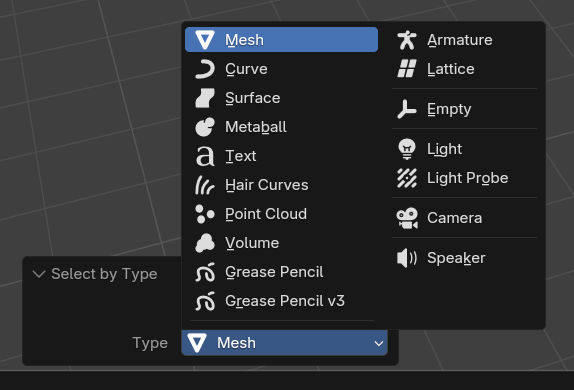This screenshot has height=390, width=574.
Task: Click the Lattice grid icon
Action: [407, 69]
